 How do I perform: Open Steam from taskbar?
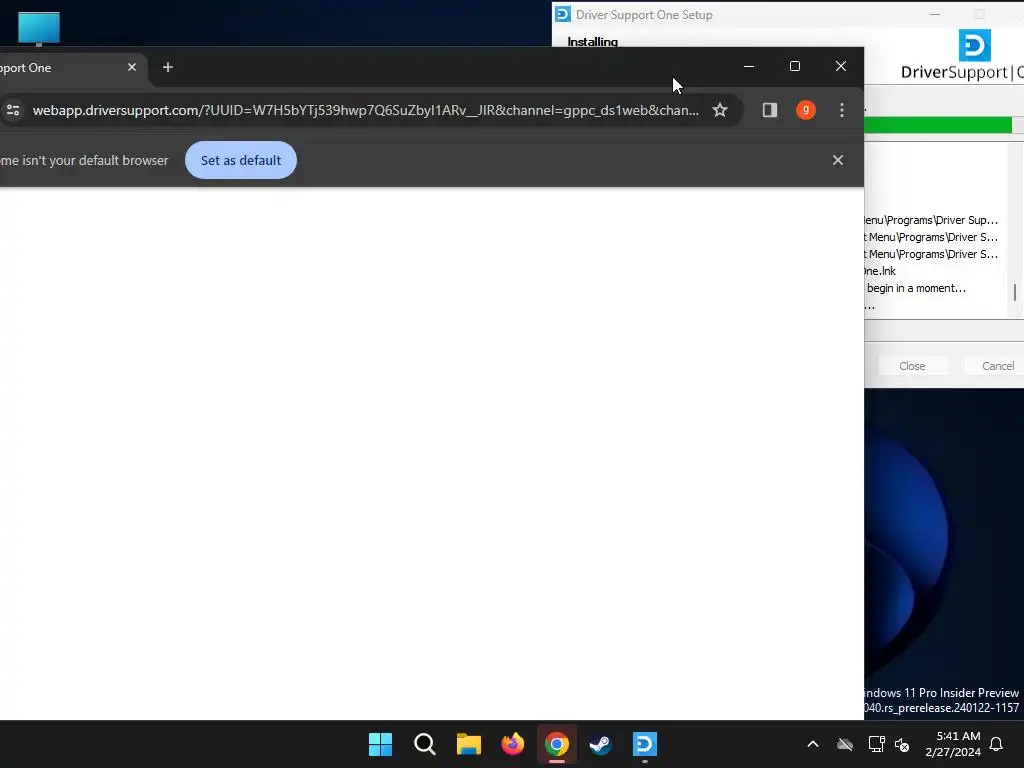coord(600,744)
